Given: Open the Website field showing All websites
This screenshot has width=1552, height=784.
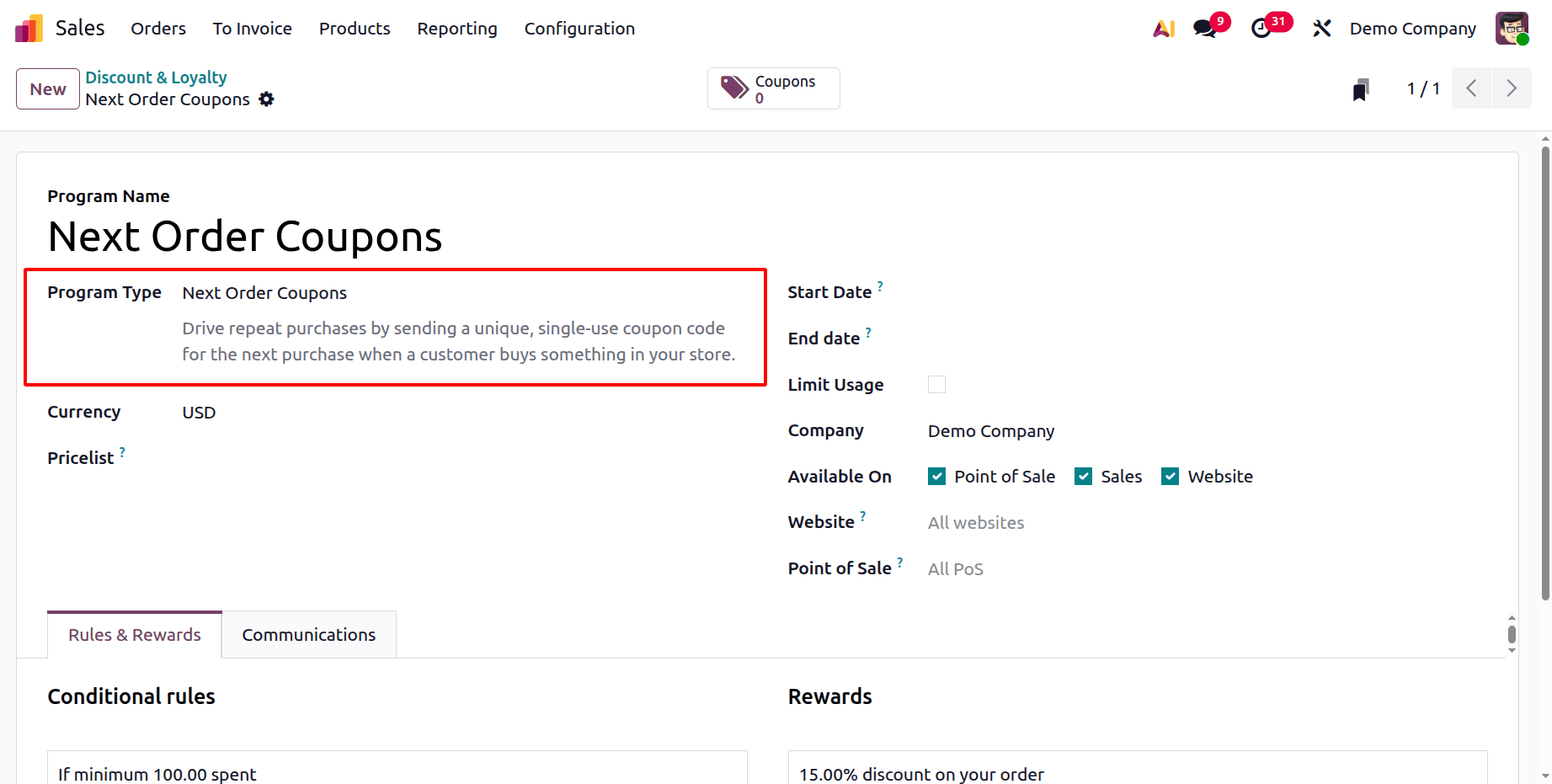Looking at the screenshot, I should point(975,522).
